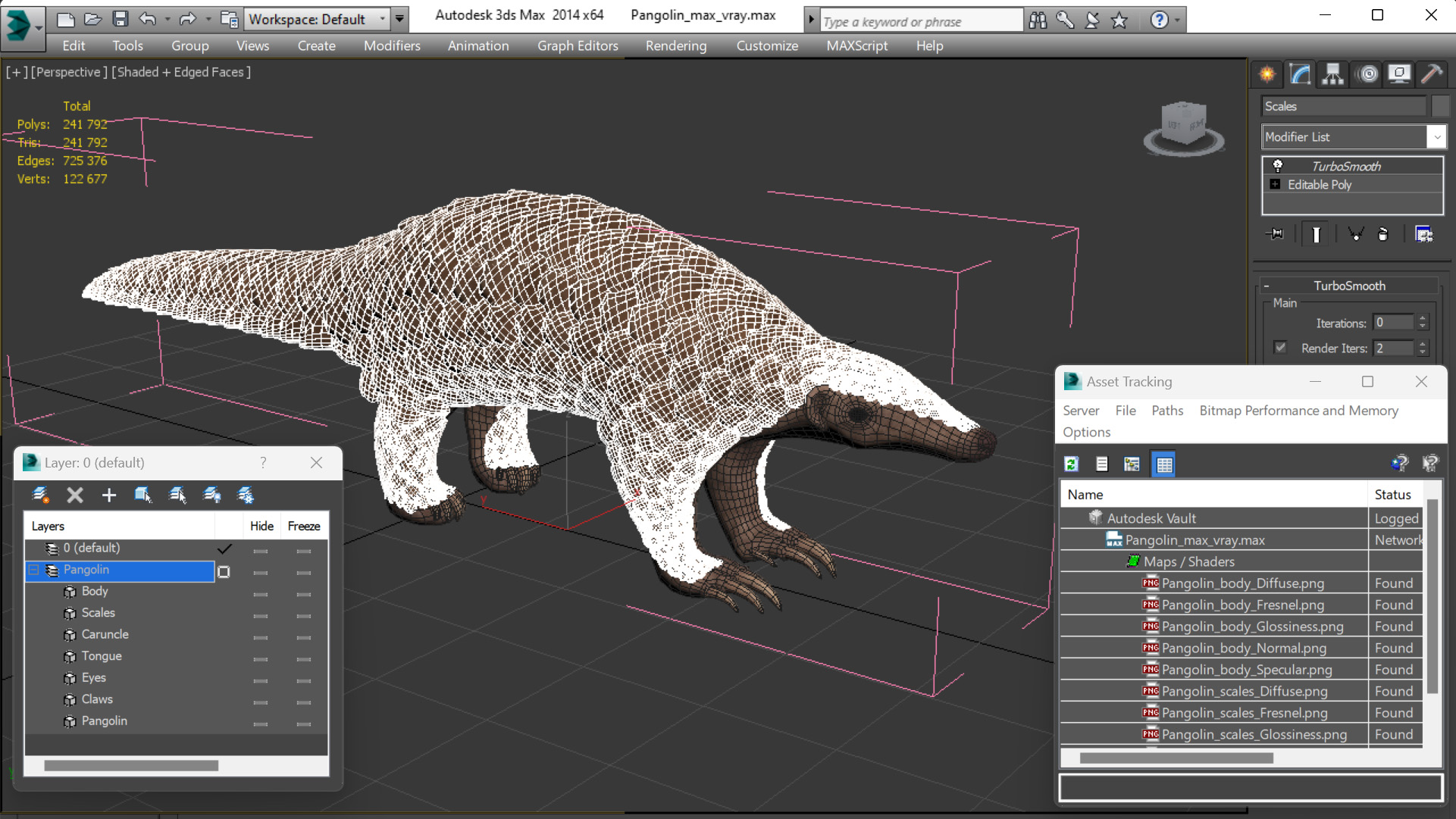Toggle Hide for Claws object
The width and height of the screenshot is (1456, 819).
(261, 702)
